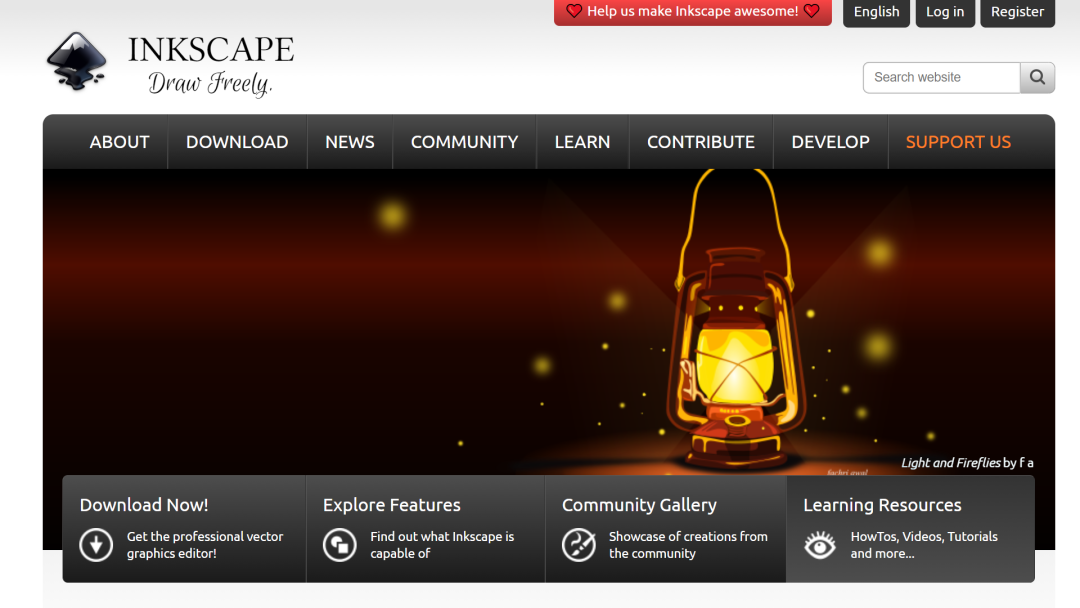Open the LEARN menu
This screenshot has height=608, width=1080.
(582, 142)
